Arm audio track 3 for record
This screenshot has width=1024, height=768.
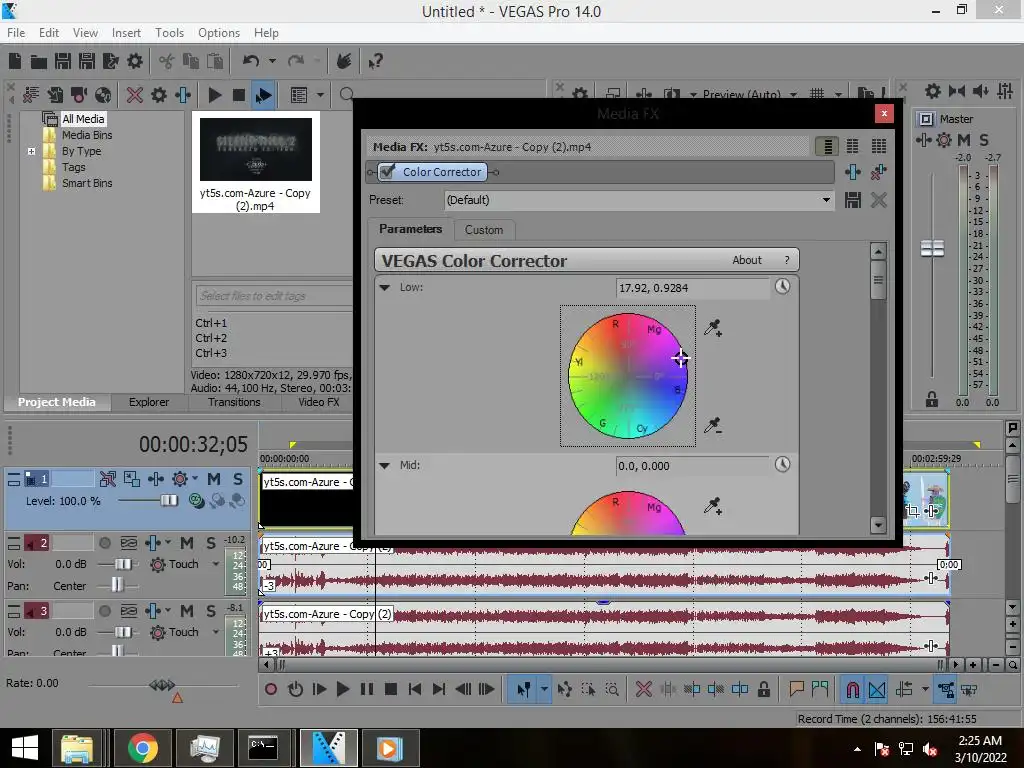104,611
